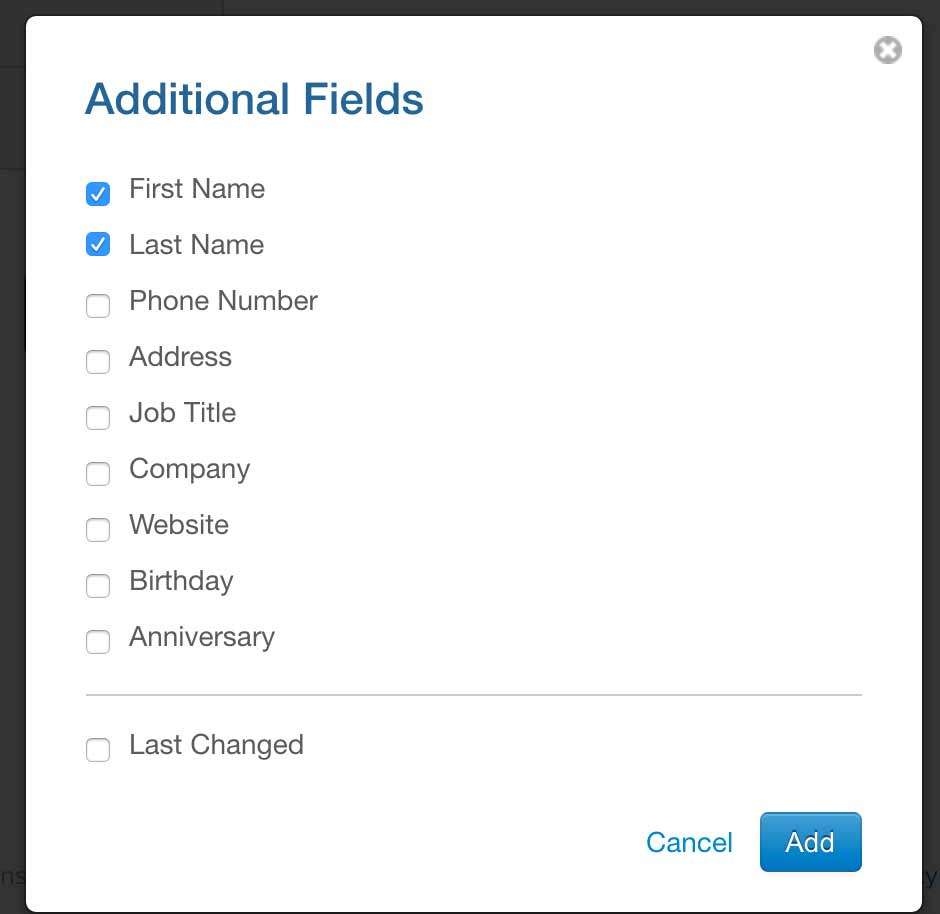940x914 pixels.
Task: Tick the Last Changed checkbox
Action: [98, 750]
